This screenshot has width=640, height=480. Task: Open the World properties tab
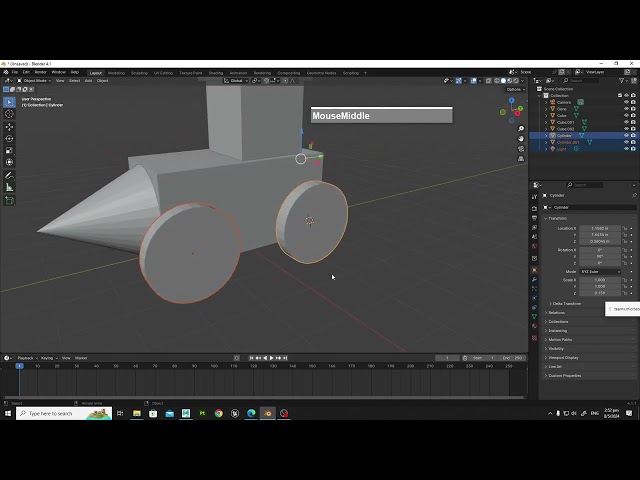click(534, 246)
